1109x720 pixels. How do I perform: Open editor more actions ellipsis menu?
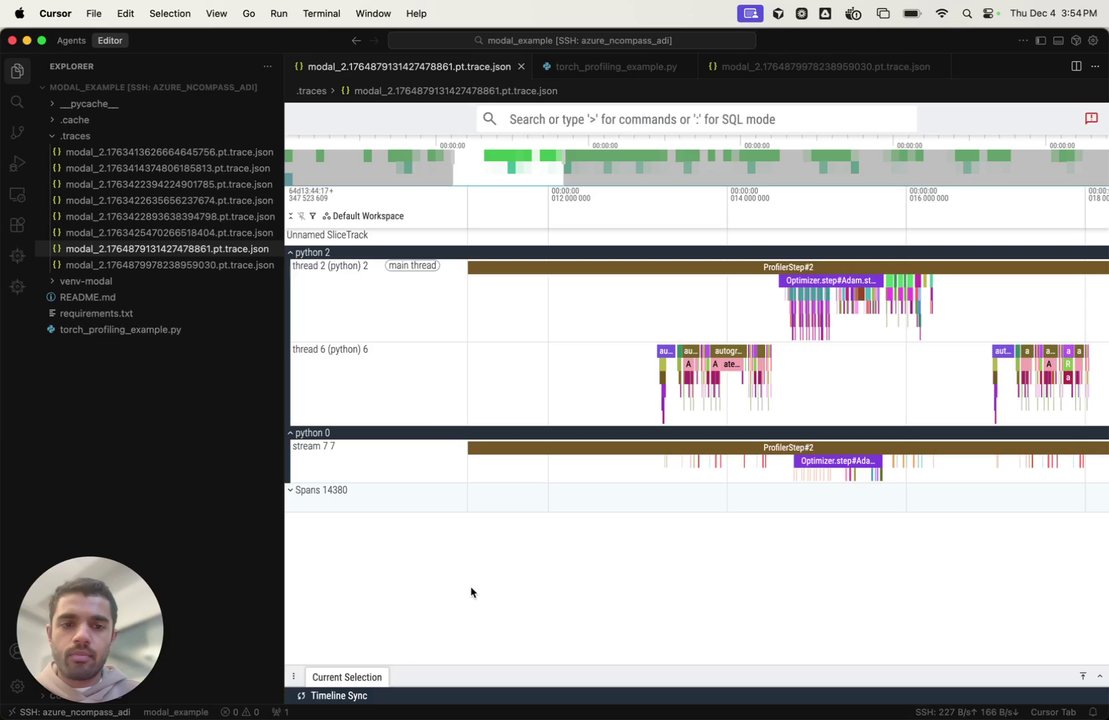[x=1095, y=66]
